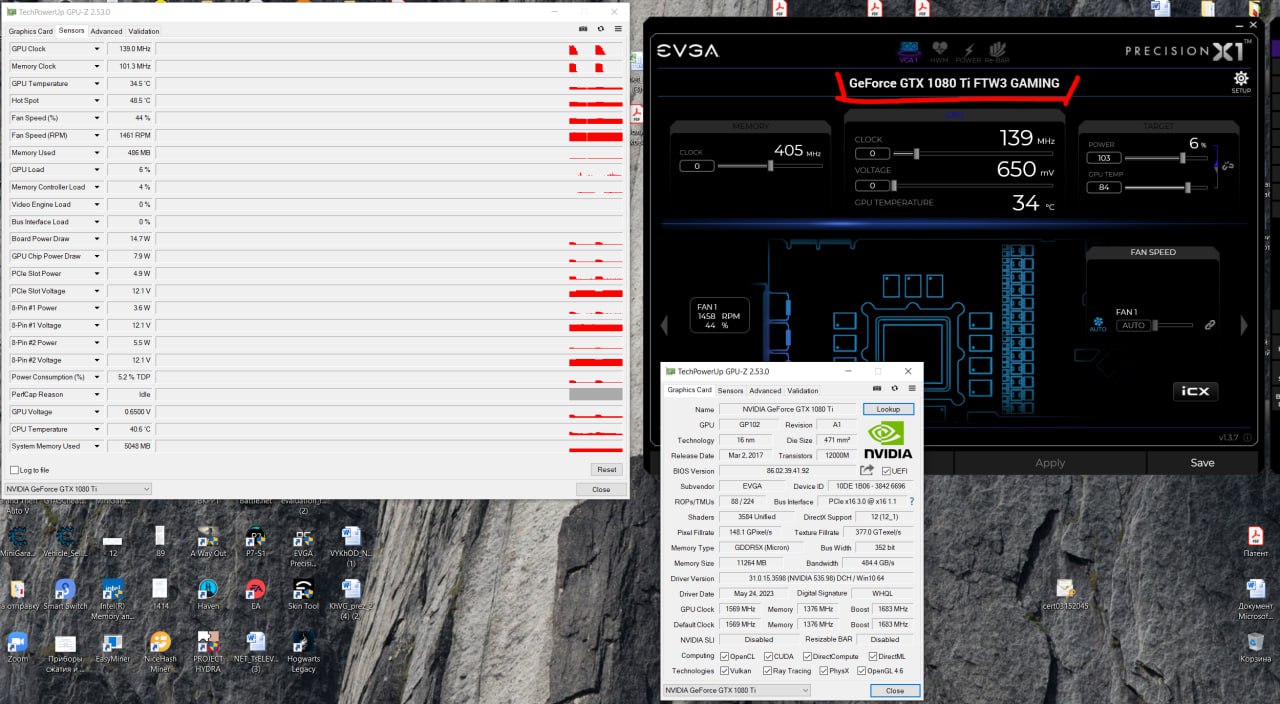Image resolution: width=1280 pixels, height=704 pixels.
Task: Open the Recycle Bin (Корзина) on desktop
Action: (x=1256, y=648)
